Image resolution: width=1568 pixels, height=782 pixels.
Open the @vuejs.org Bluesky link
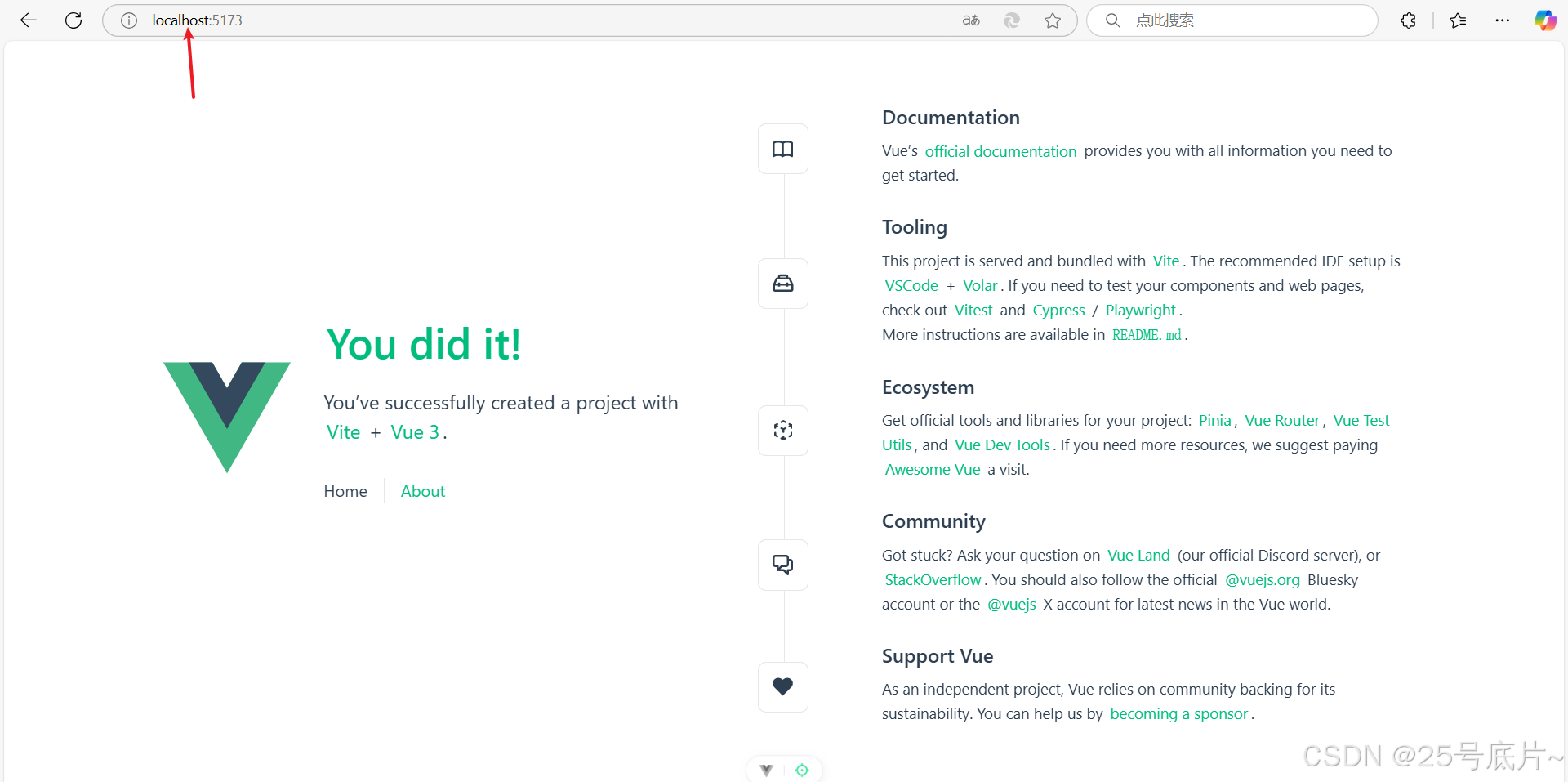tap(1263, 580)
